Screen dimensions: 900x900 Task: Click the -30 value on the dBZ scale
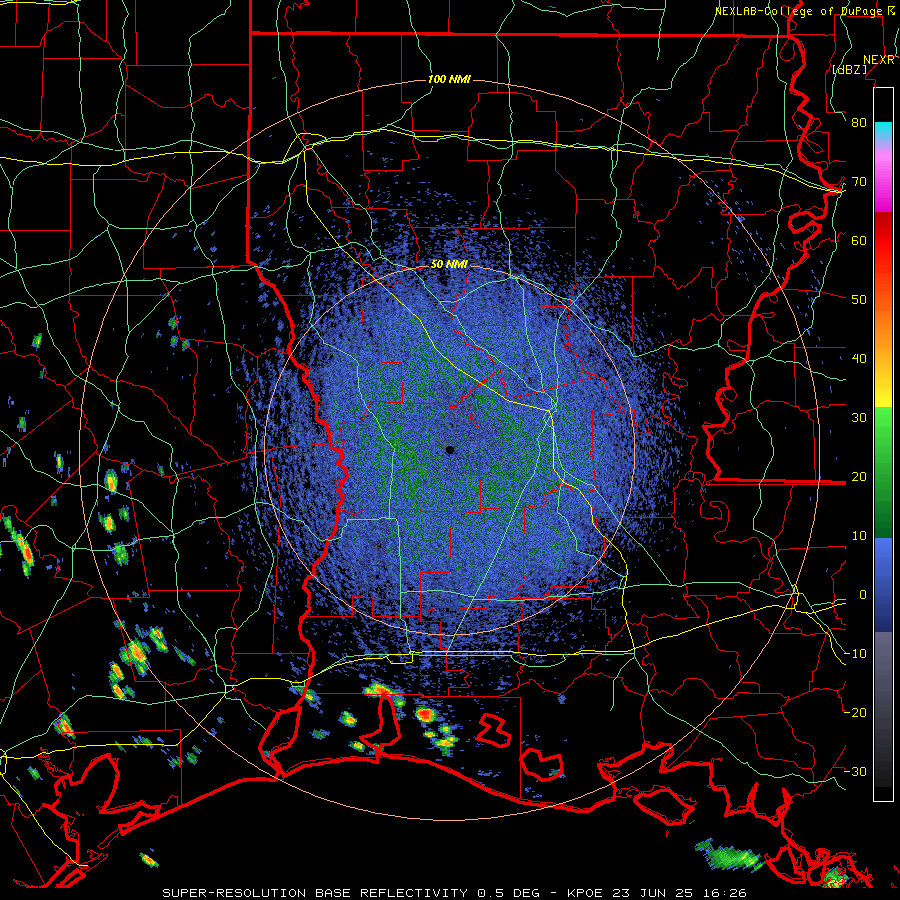click(x=855, y=771)
